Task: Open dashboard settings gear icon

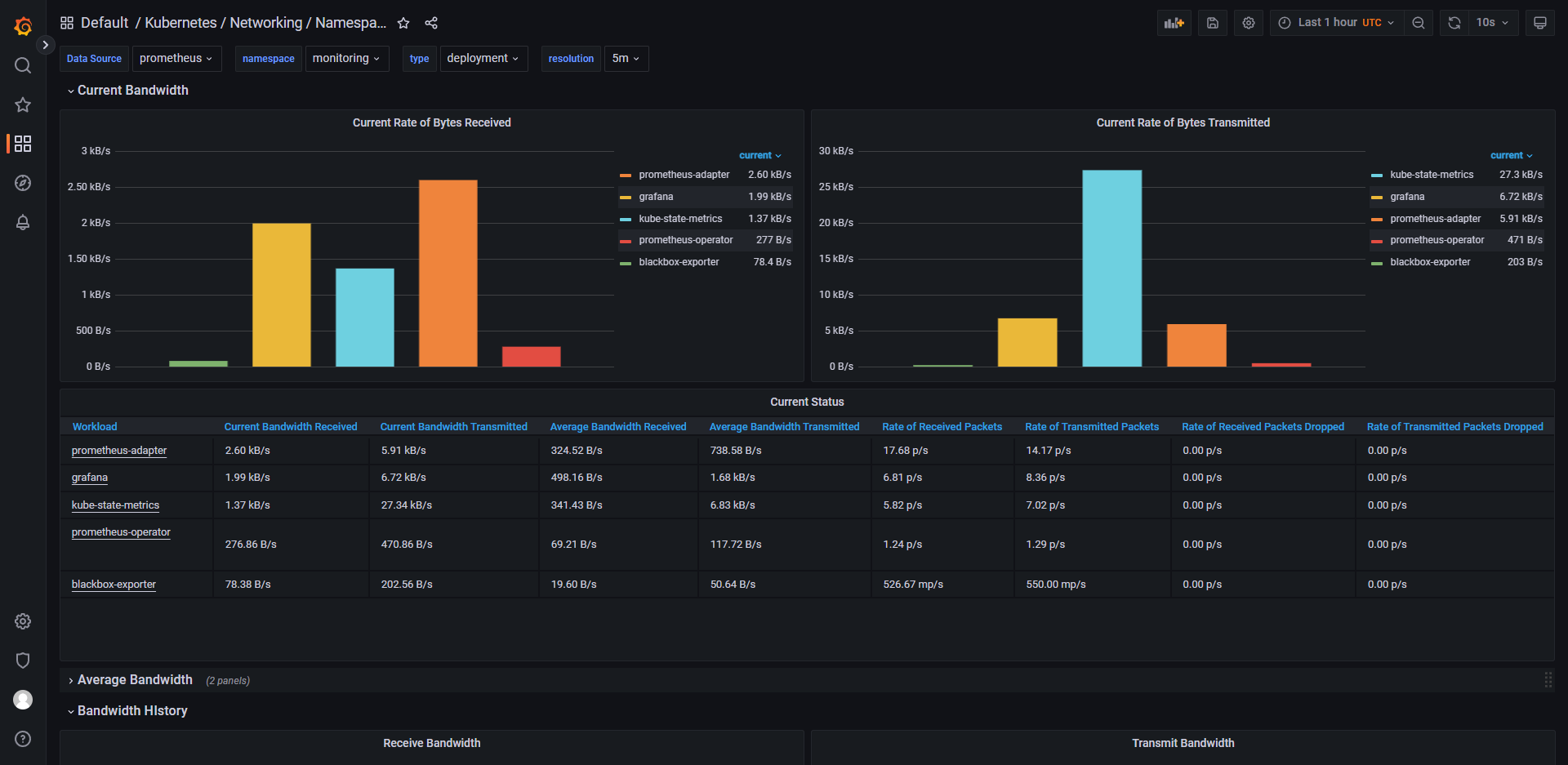Action: pyautogui.click(x=1249, y=23)
